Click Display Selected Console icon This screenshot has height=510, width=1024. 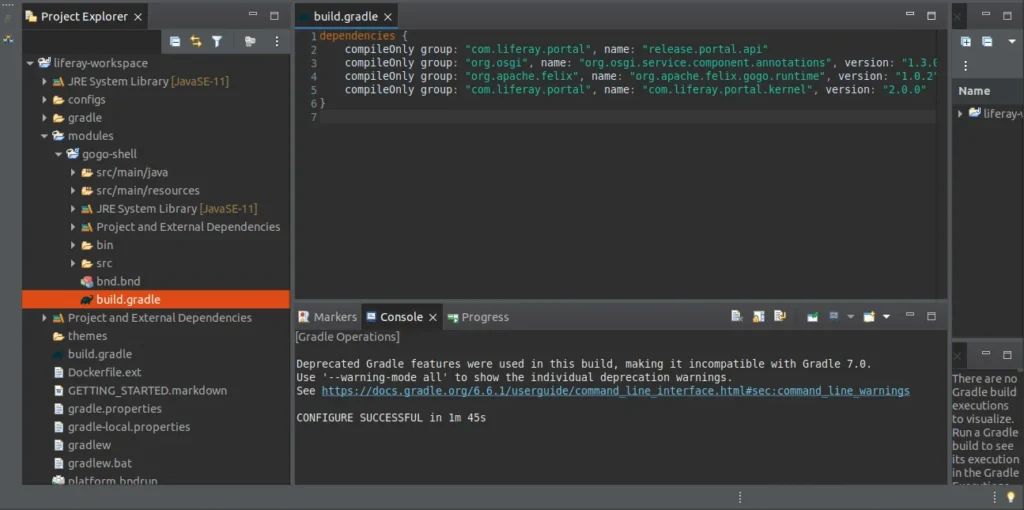click(x=833, y=316)
